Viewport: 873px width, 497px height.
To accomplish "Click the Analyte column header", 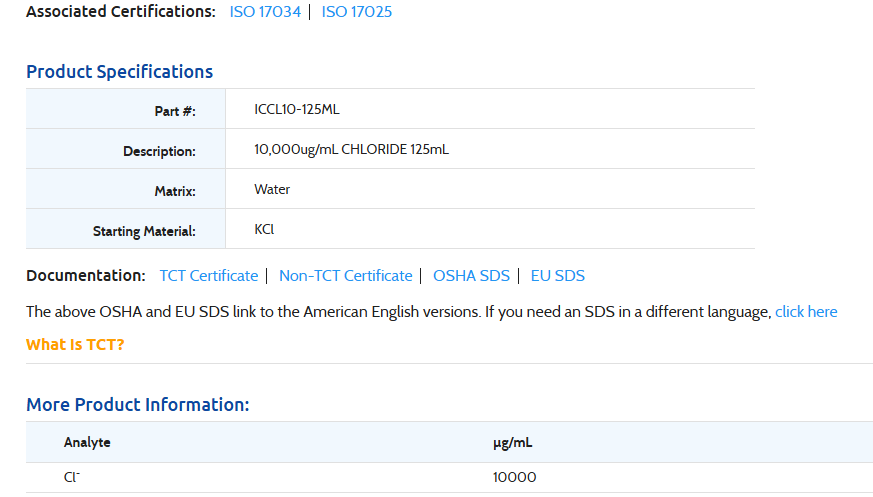I will [x=87, y=442].
